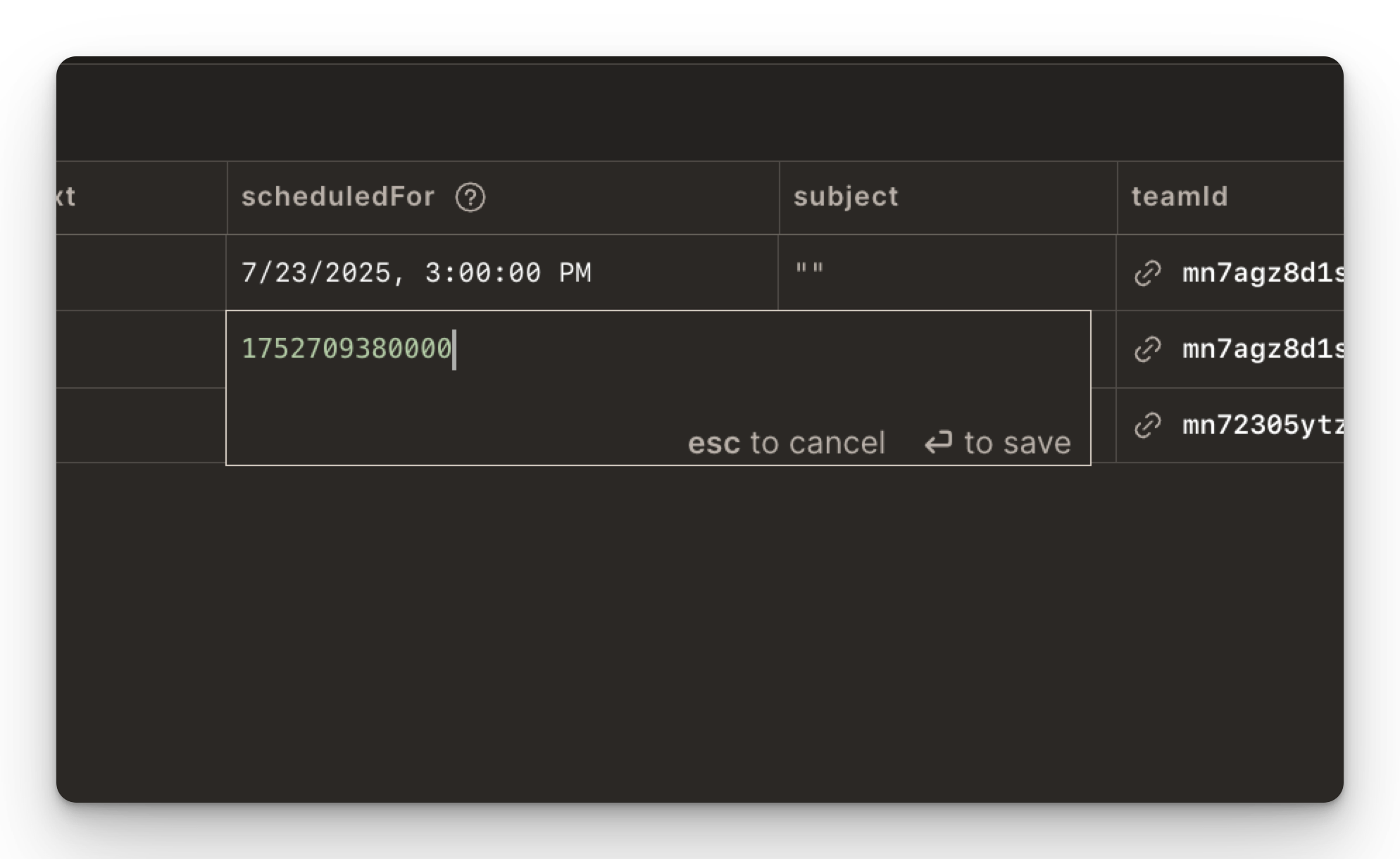Screen dimensions: 1400x859
Task: Click the return arrow icon to save
Action: (939, 443)
